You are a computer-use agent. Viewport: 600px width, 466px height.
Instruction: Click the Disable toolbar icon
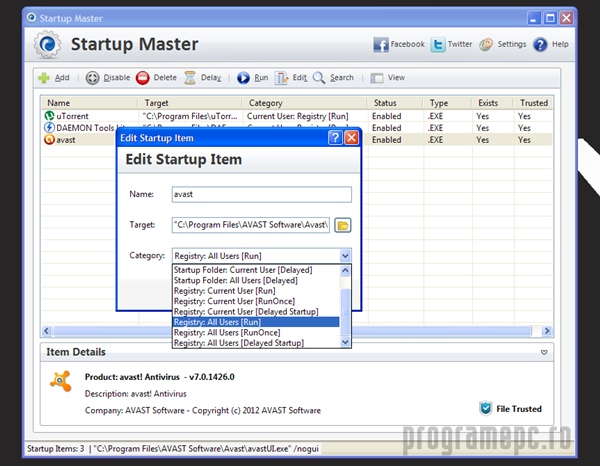[92, 78]
